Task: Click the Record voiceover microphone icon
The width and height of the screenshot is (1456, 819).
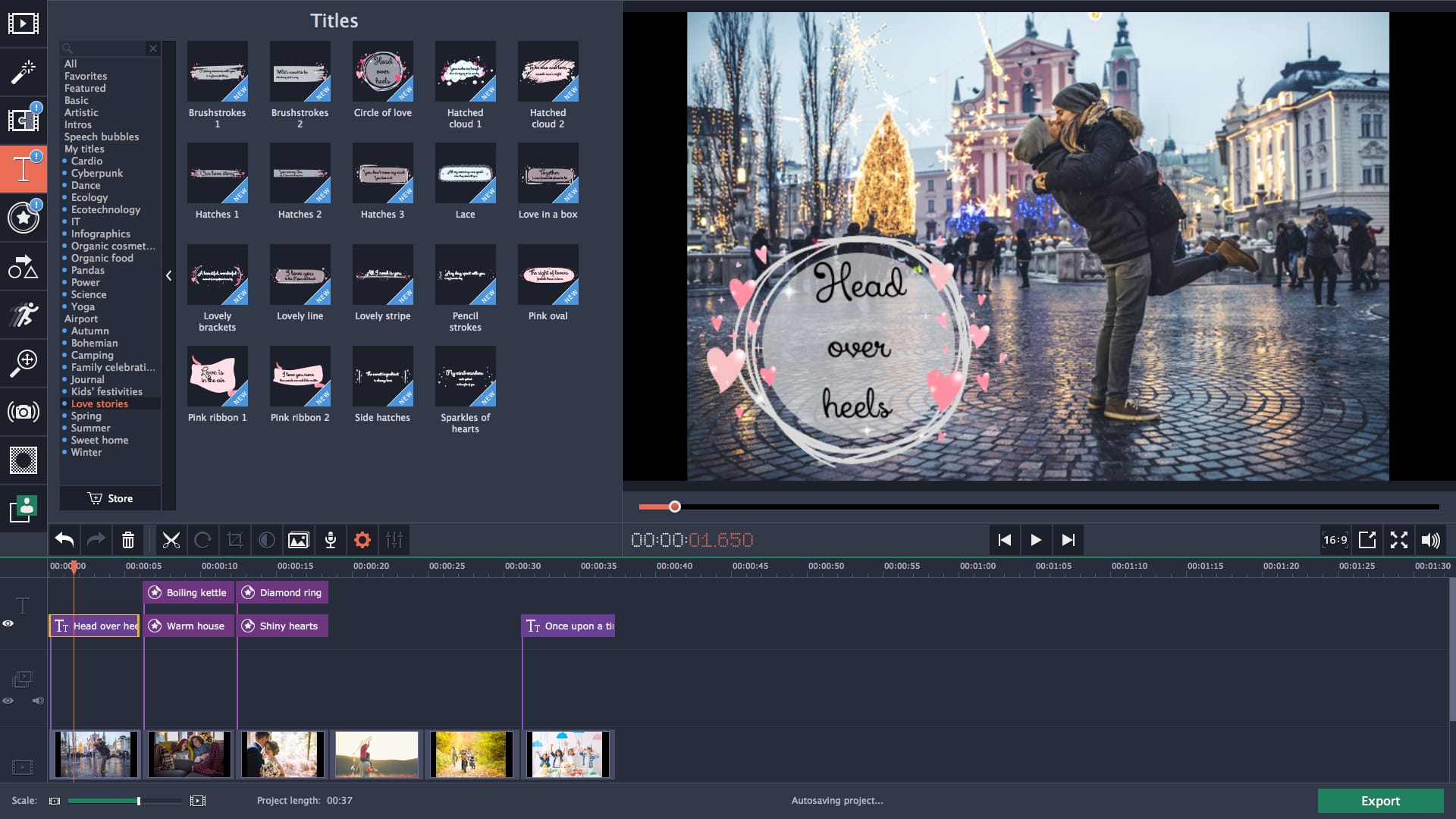Action: [331, 540]
